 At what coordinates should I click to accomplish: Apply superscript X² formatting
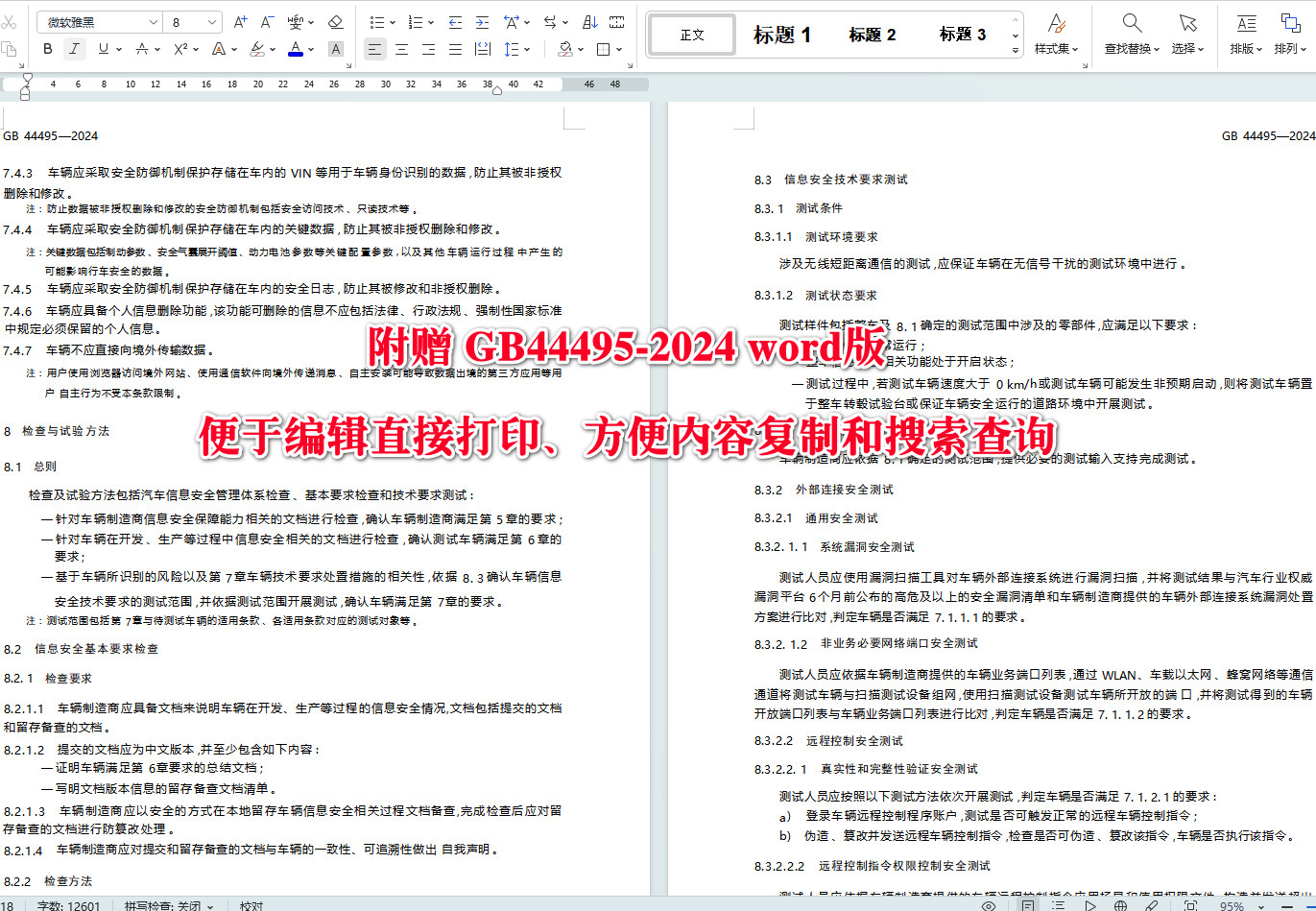[x=180, y=49]
